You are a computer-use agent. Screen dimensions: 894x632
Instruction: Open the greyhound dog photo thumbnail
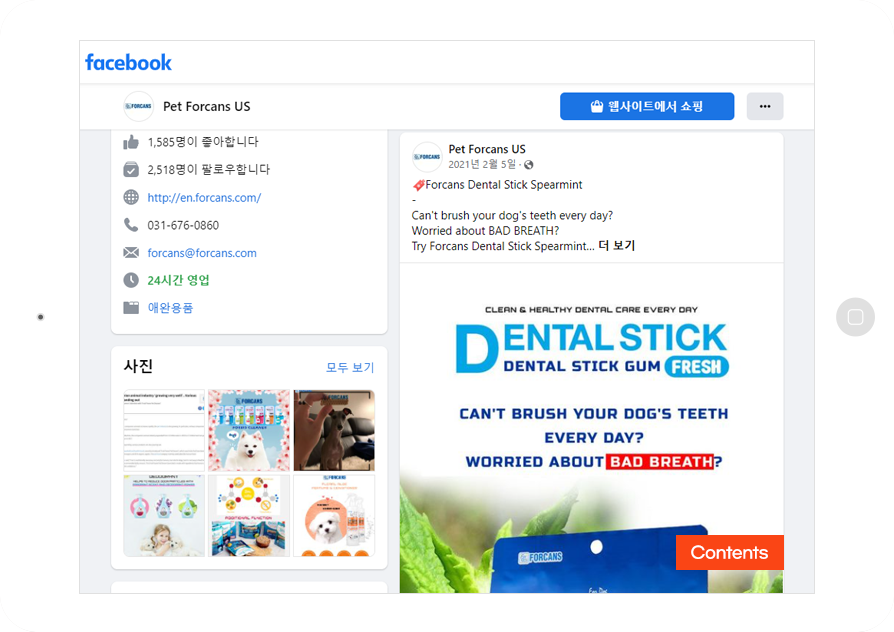click(x=334, y=430)
